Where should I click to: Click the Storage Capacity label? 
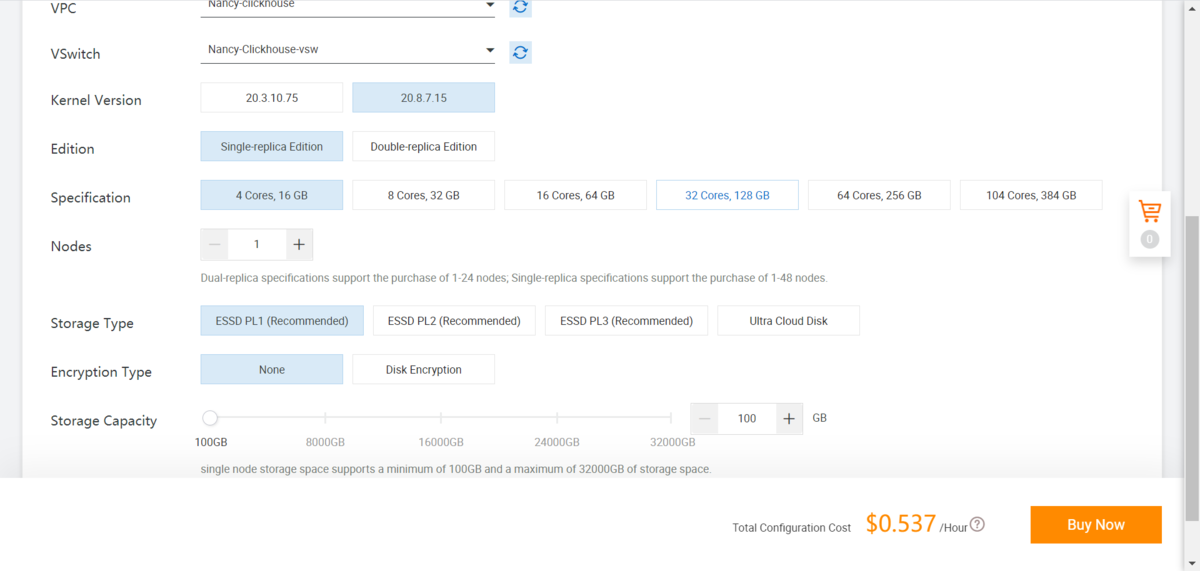click(x=104, y=421)
